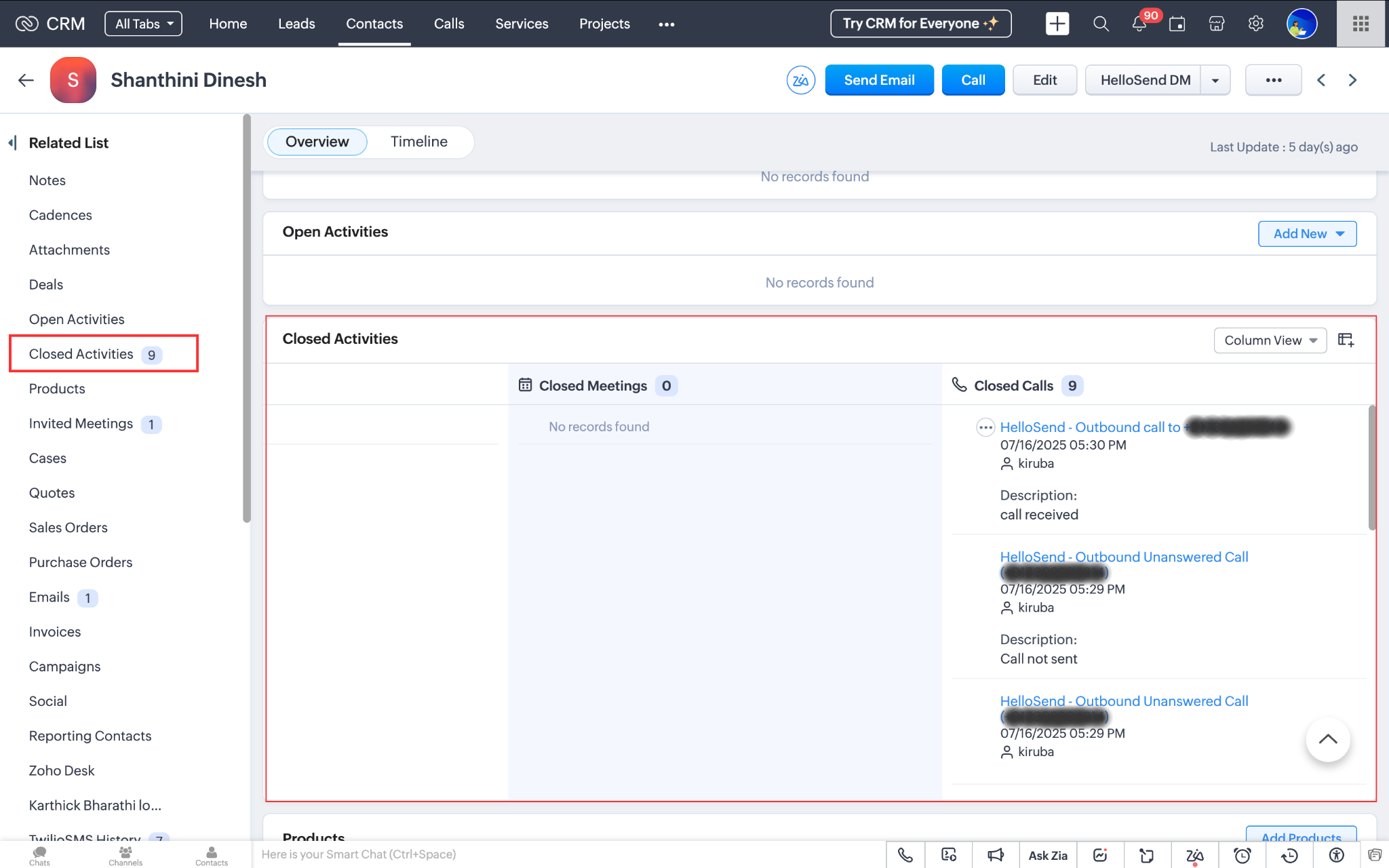Open the Projects tab
Screen dimensions: 1389x868
pyautogui.click(x=604, y=24)
